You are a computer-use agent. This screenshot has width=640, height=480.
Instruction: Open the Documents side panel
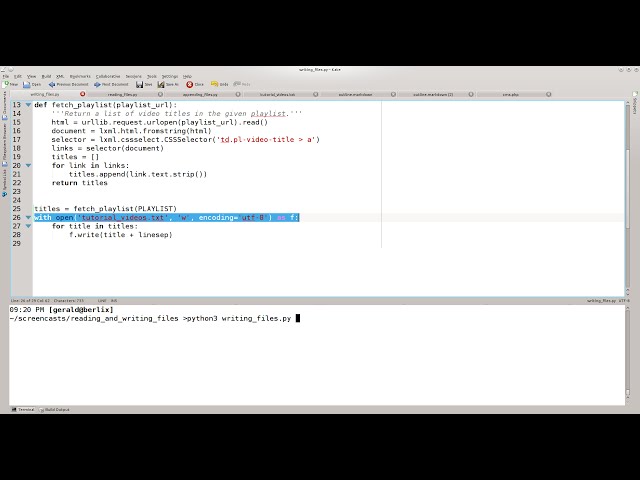click(x=4, y=106)
